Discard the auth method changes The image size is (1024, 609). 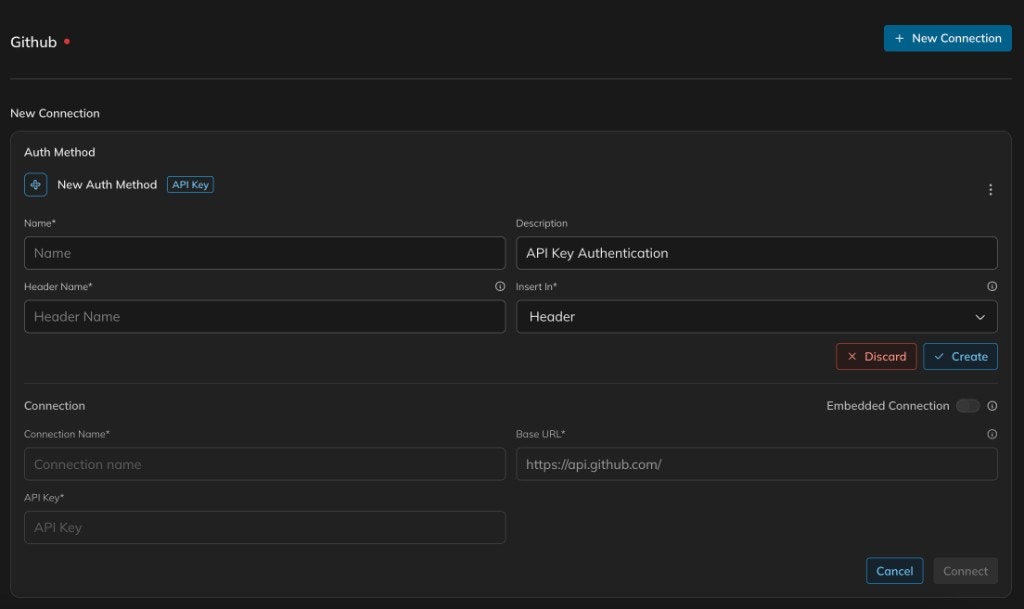point(876,356)
